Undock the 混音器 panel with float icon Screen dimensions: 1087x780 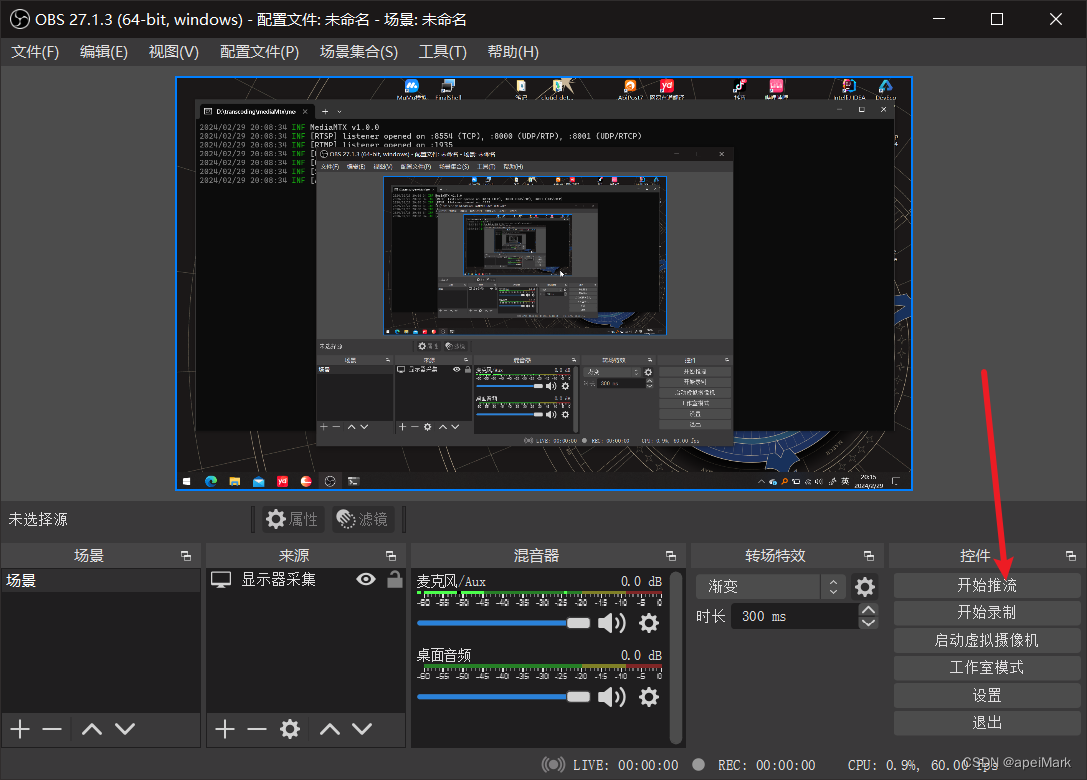pos(670,556)
